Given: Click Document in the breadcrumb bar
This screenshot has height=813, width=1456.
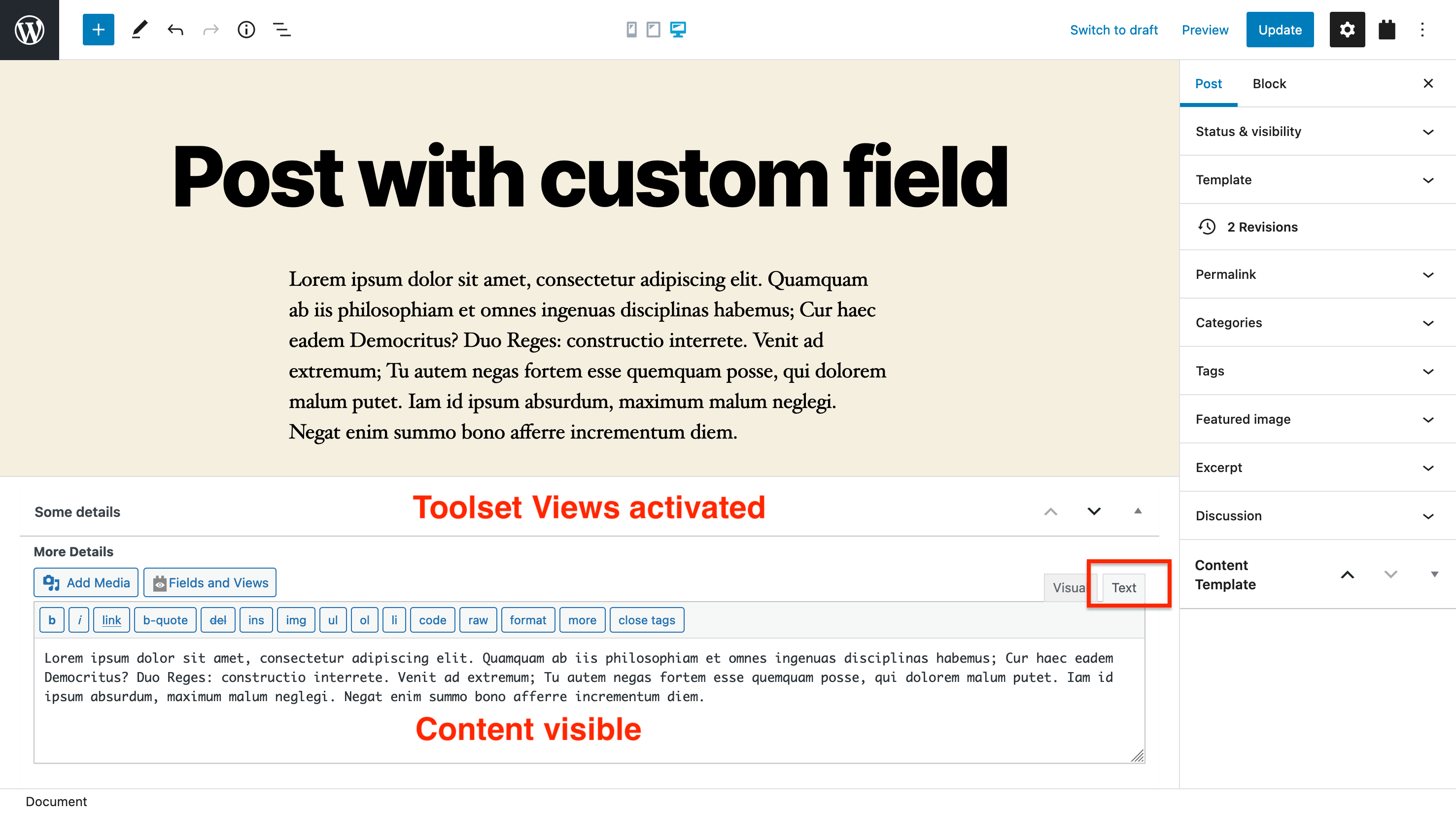Looking at the screenshot, I should [56, 801].
